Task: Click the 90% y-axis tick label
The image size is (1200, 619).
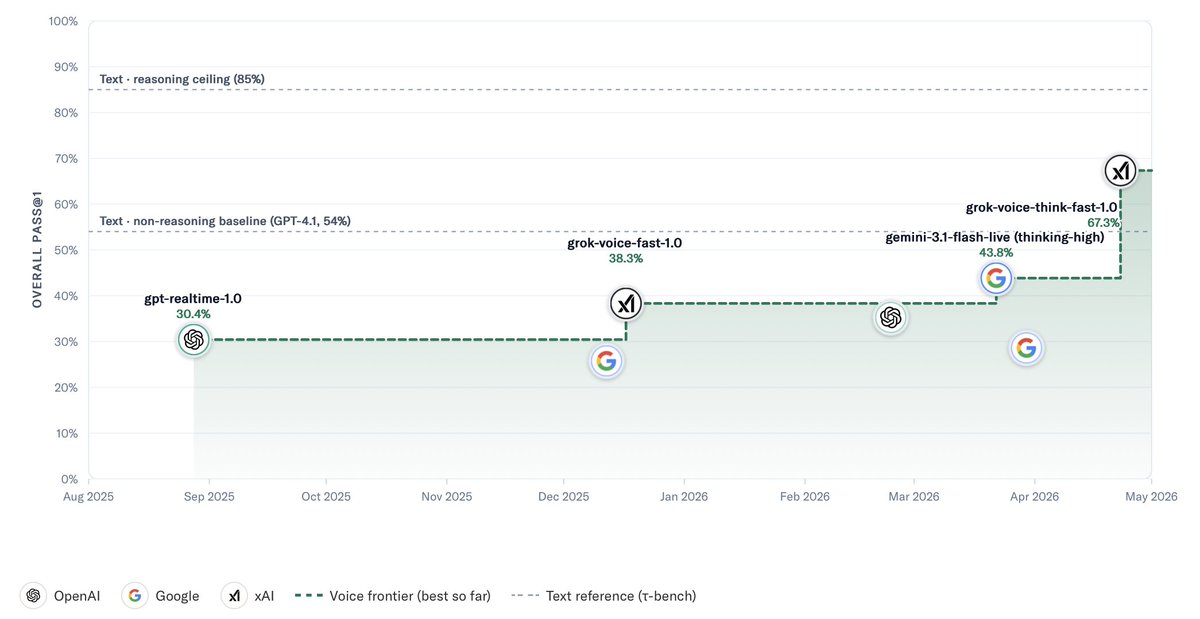Action: click(66, 67)
